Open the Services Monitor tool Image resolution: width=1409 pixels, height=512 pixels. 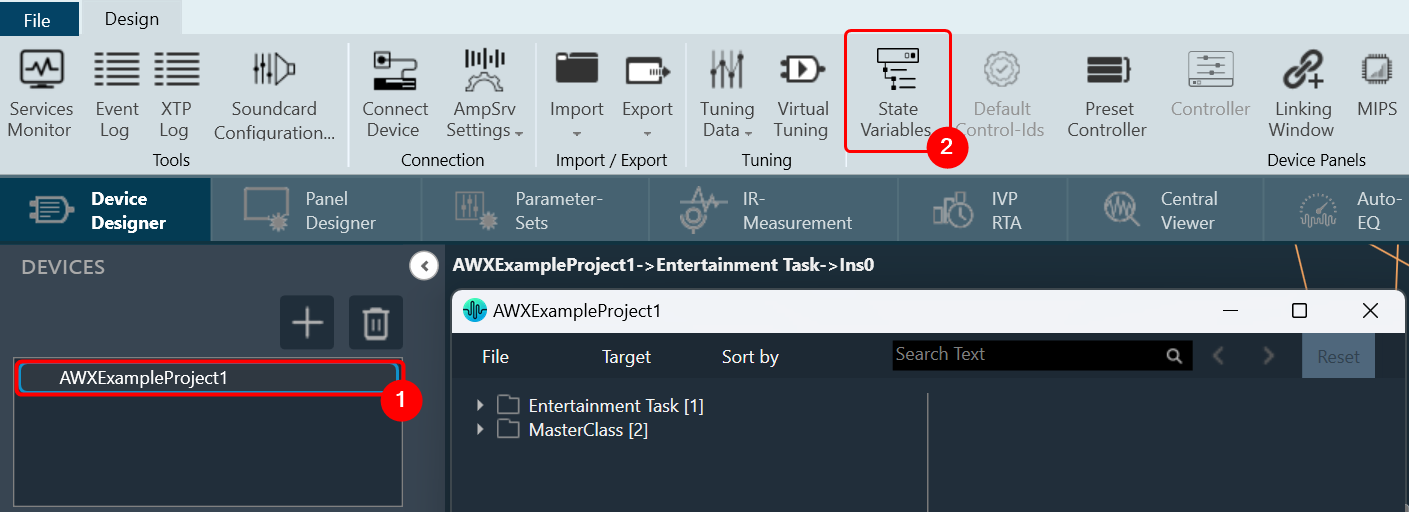click(41, 95)
